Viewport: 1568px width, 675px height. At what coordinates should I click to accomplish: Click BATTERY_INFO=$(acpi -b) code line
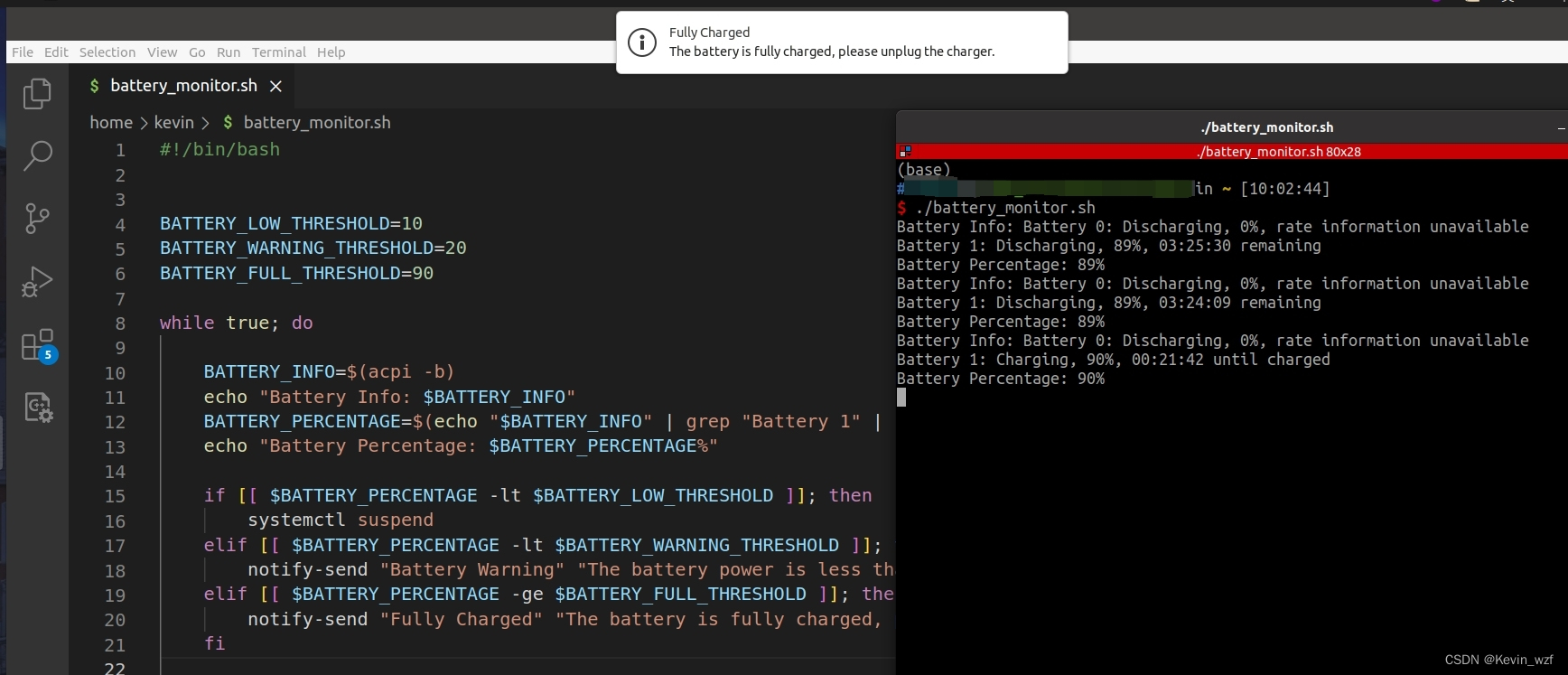(x=329, y=371)
